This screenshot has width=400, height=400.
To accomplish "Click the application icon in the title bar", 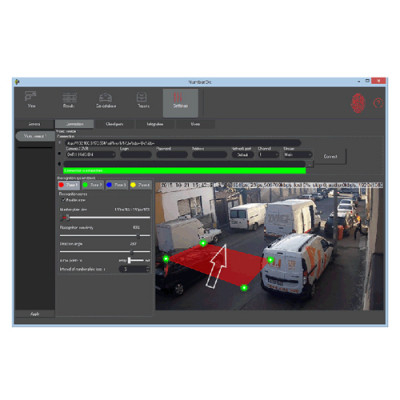I will [x=17, y=82].
